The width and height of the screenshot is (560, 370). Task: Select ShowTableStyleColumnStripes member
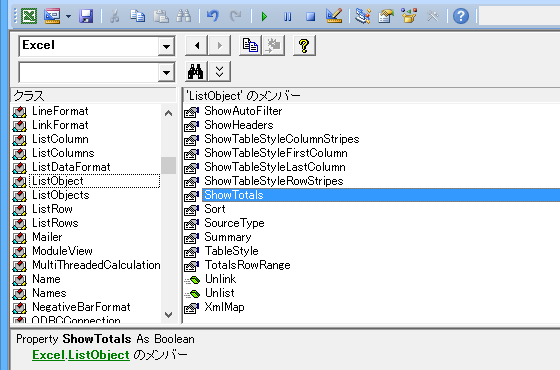[281, 139]
